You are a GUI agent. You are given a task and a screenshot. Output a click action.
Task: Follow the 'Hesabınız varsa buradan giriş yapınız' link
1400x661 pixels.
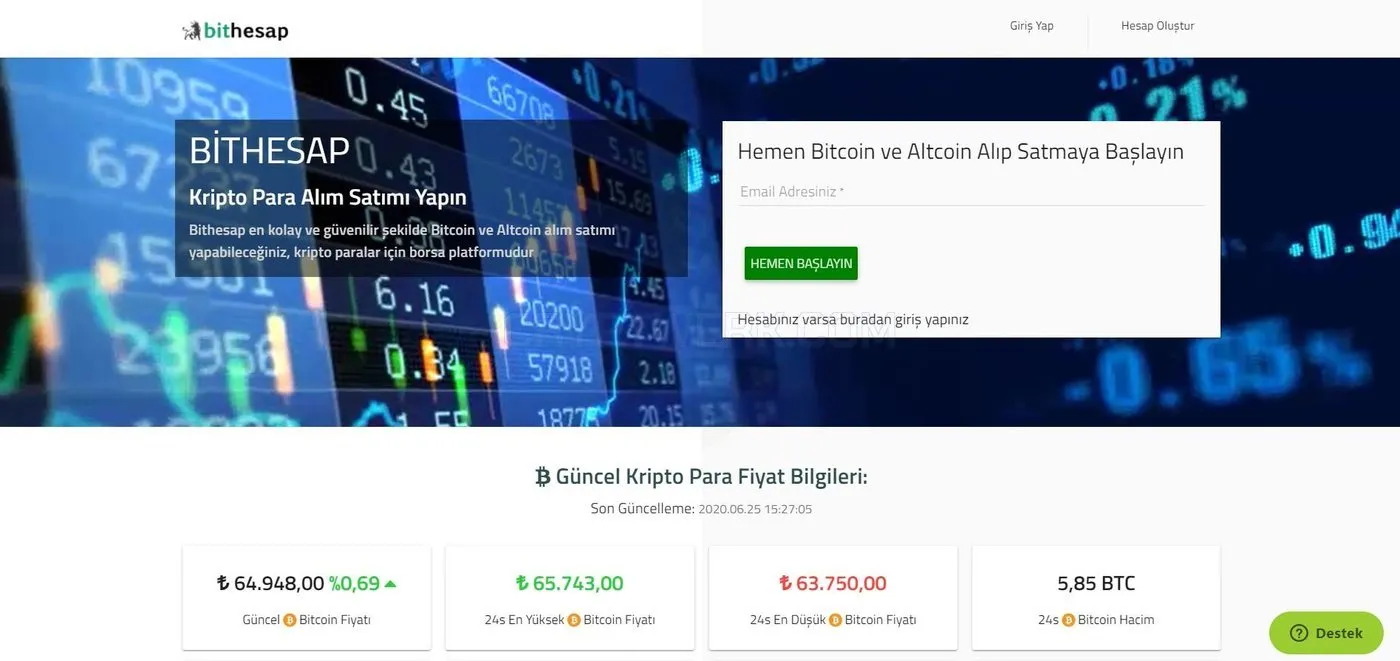click(x=853, y=320)
